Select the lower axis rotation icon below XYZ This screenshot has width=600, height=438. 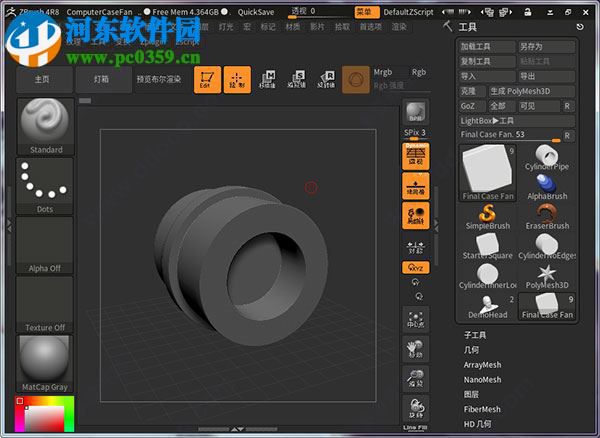(419, 296)
